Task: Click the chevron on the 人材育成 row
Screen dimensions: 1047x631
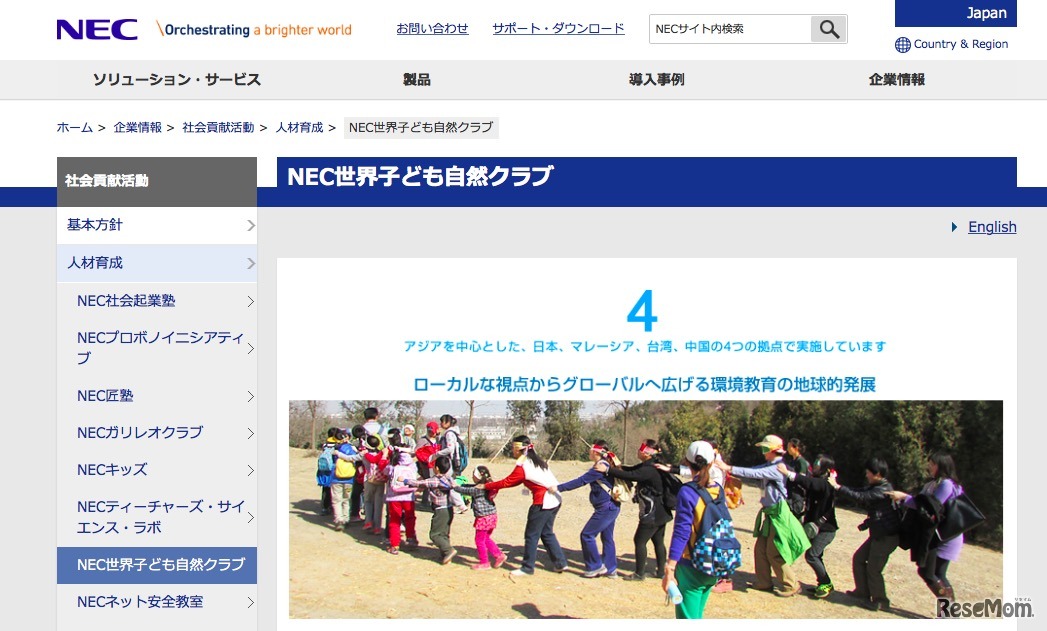Action: tap(250, 263)
